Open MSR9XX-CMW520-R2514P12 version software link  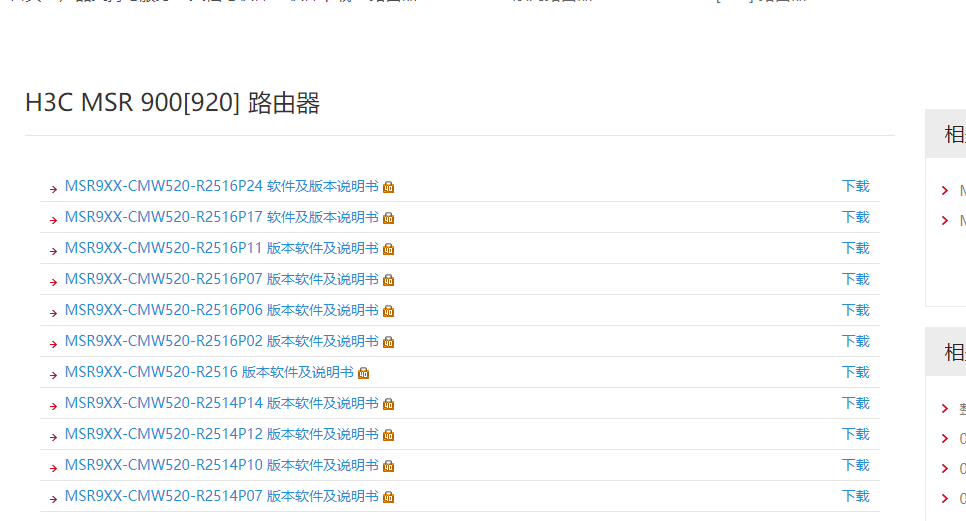pyautogui.click(x=221, y=434)
